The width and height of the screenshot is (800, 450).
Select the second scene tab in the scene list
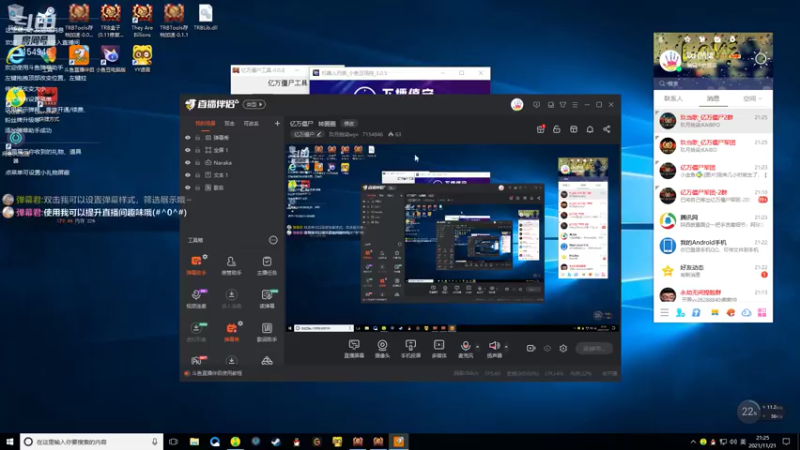[230, 123]
